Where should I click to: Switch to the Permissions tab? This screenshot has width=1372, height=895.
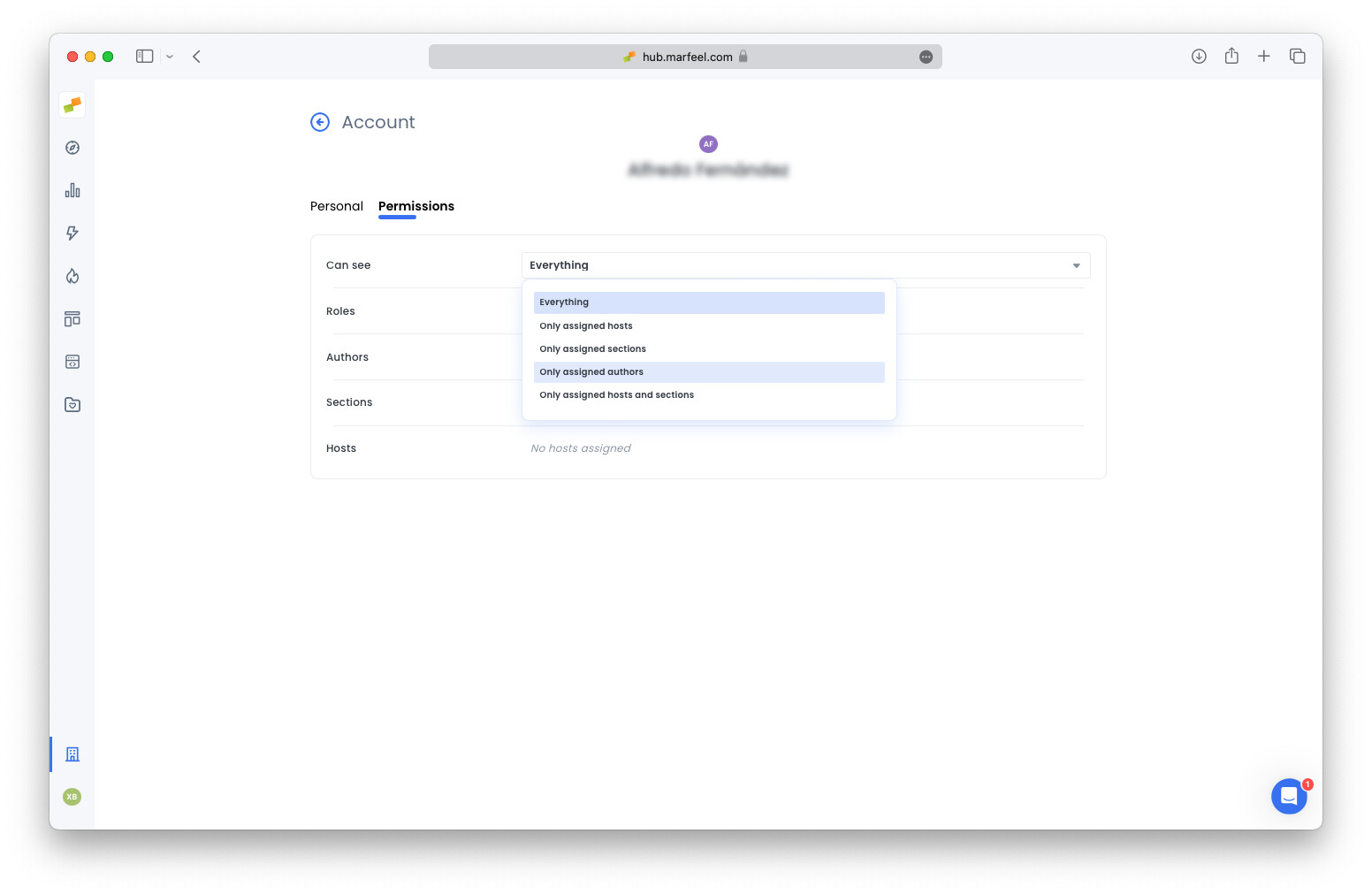click(415, 206)
